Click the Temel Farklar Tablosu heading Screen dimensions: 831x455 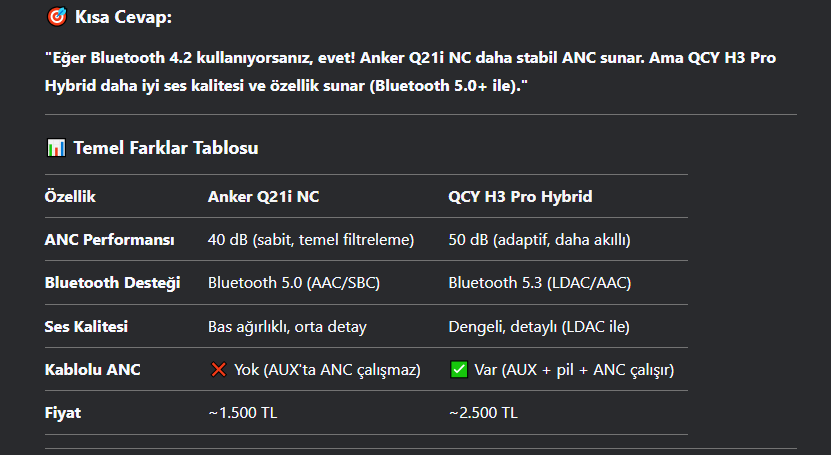point(166,149)
